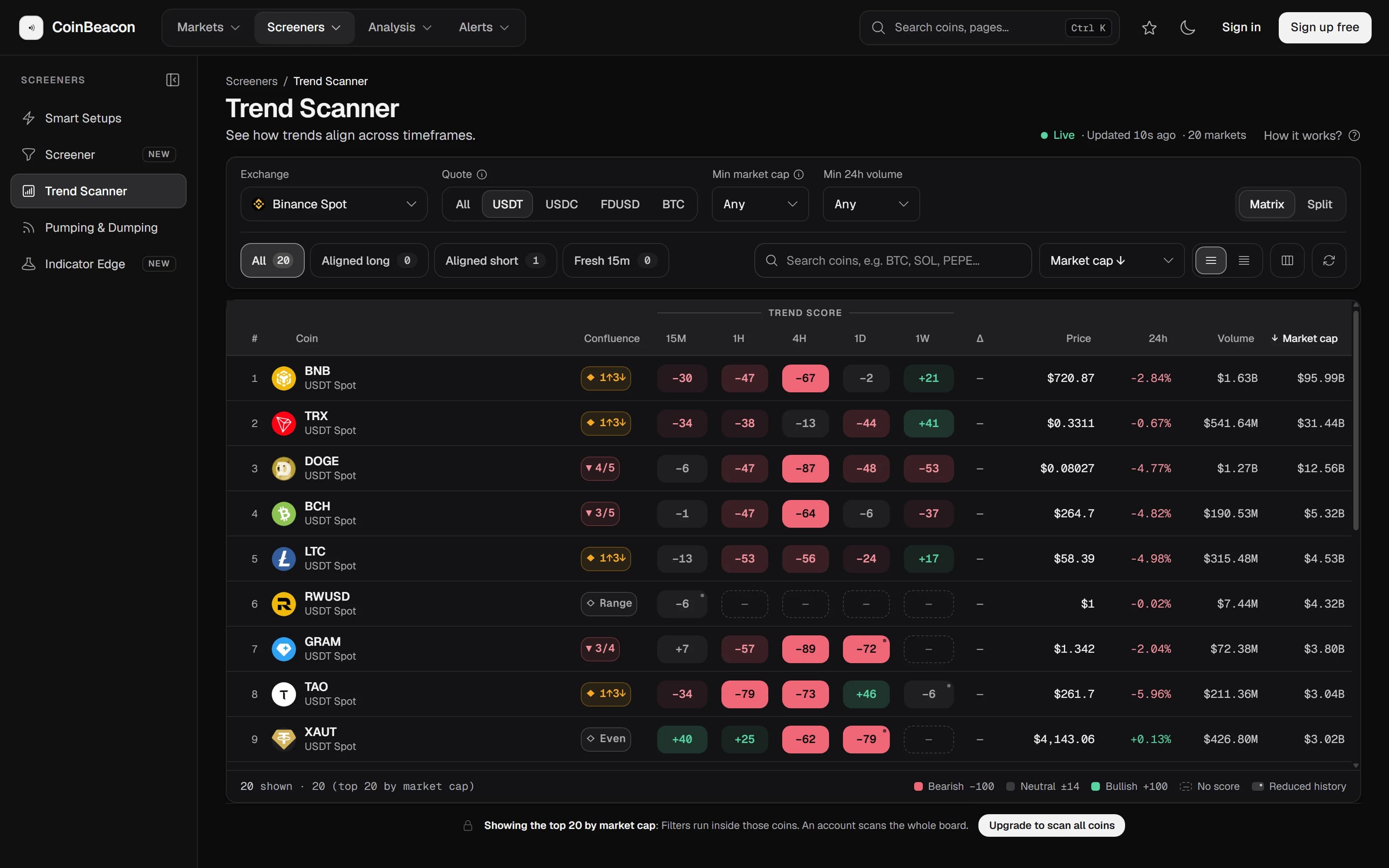Click the CoinBeacon logo icon
The image size is (1389, 868).
point(31,27)
